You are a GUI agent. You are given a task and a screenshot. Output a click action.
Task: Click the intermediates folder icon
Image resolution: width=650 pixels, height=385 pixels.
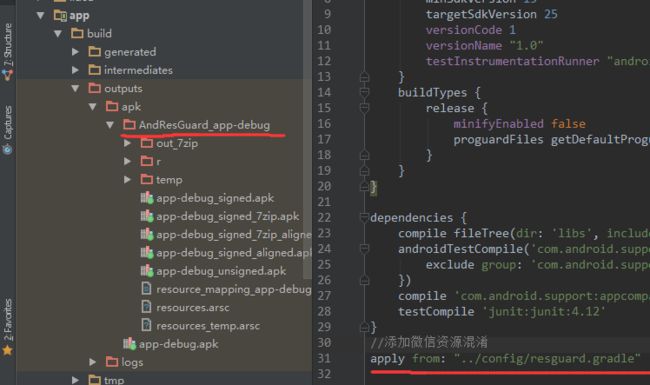(x=95, y=70)
